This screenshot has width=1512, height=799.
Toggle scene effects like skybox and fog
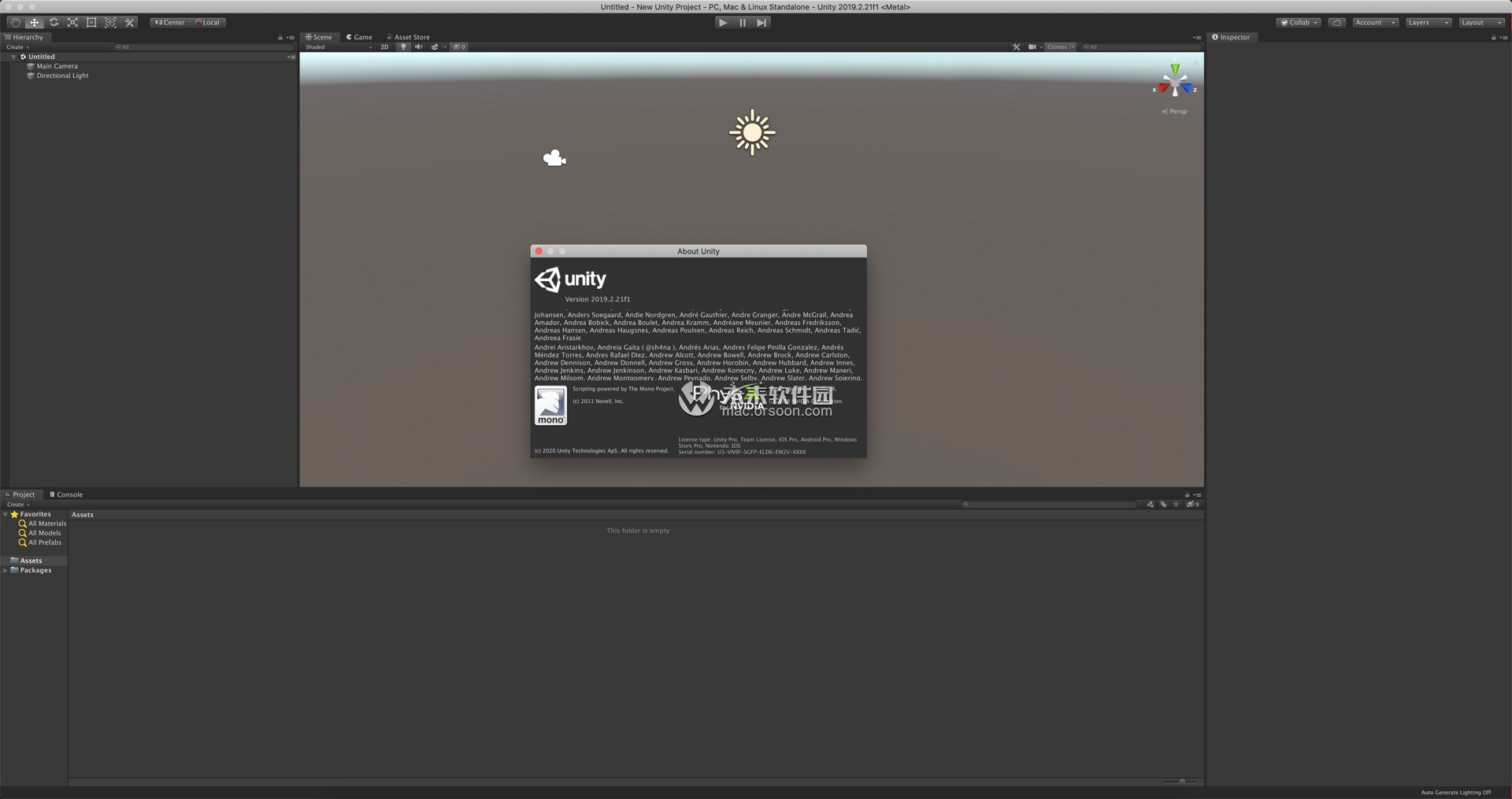435,47
